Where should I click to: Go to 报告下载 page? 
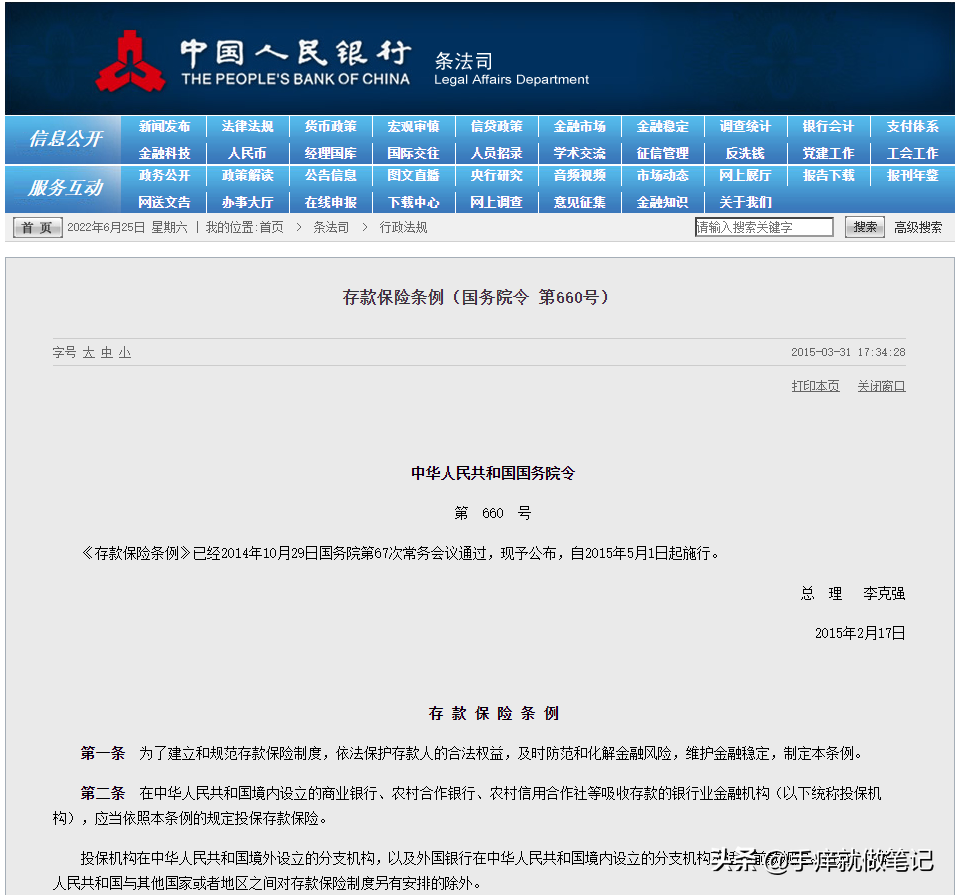pos(828,175)
